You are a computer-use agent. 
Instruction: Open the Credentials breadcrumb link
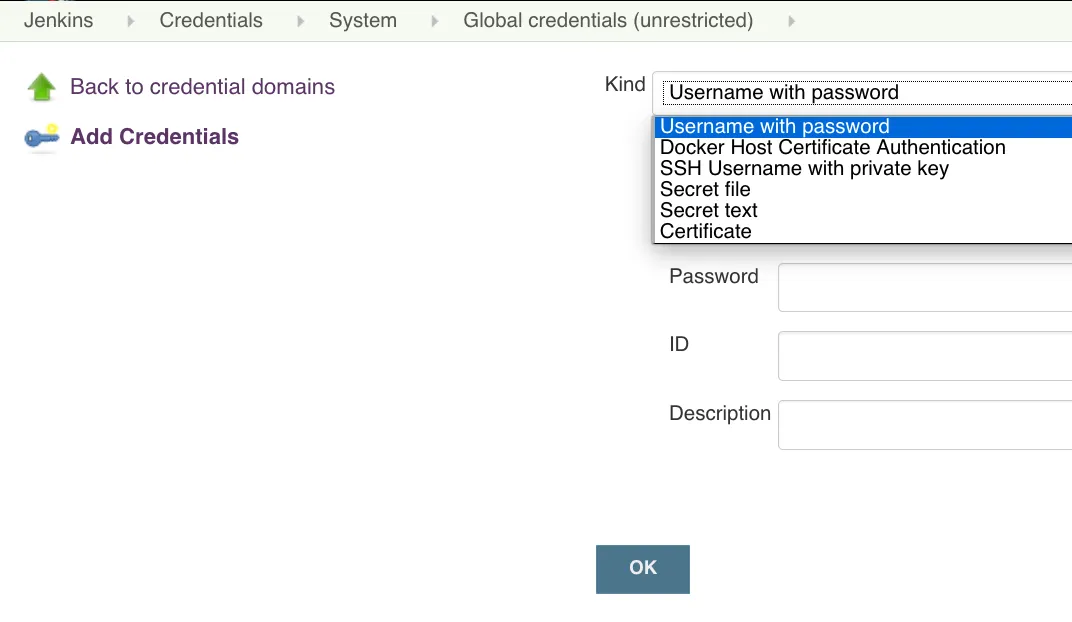click(211, 21)
